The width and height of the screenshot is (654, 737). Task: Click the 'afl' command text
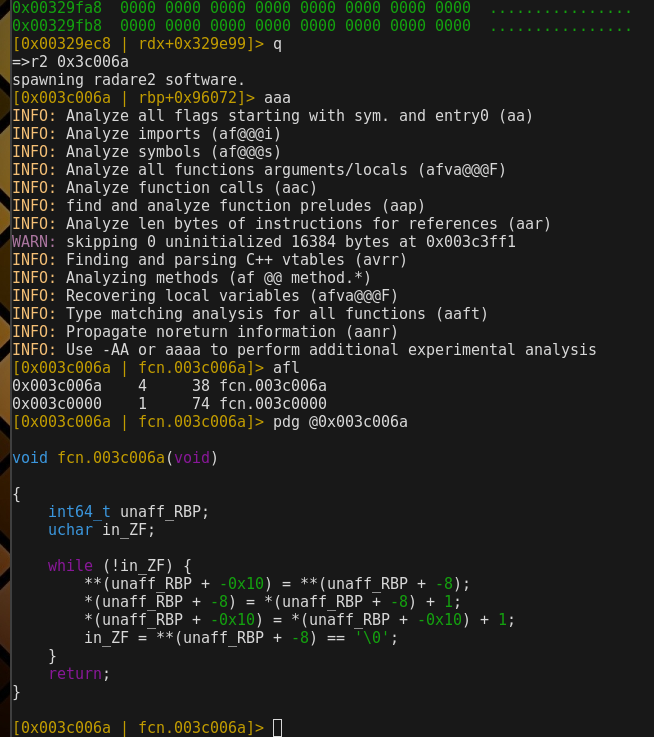click(286, 368)
